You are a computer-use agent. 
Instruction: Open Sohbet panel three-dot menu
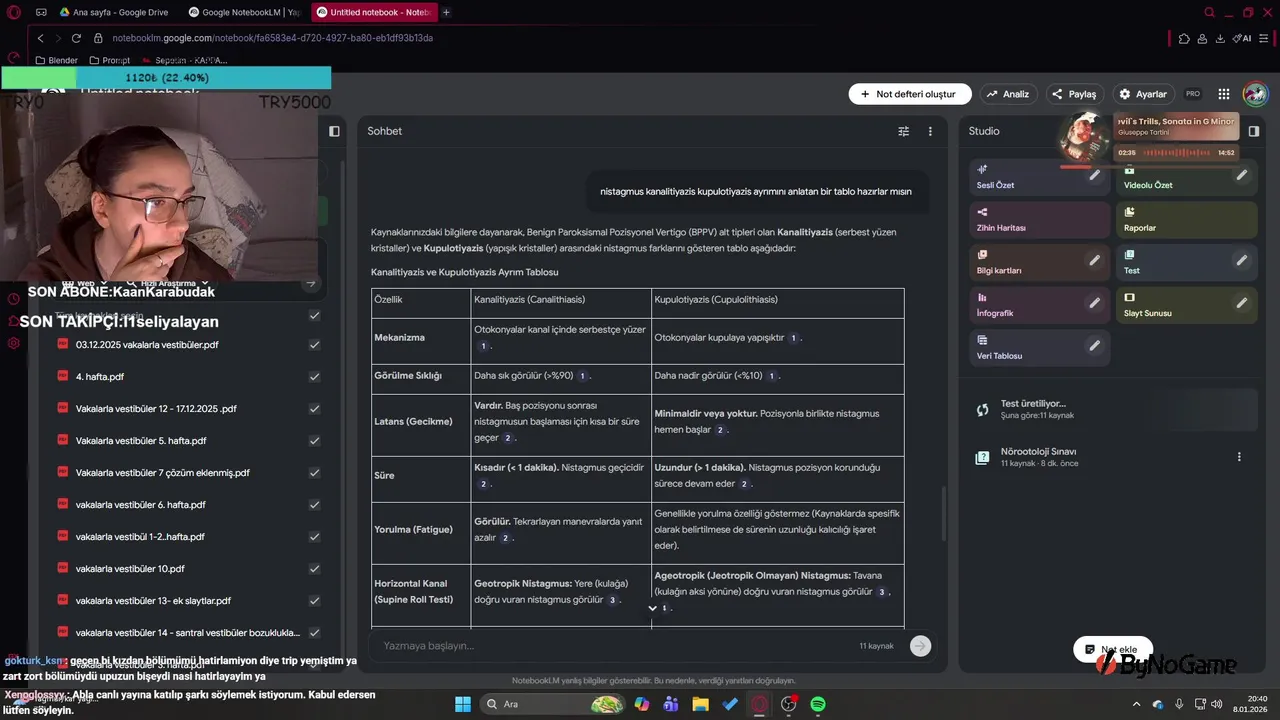(930, 131)
